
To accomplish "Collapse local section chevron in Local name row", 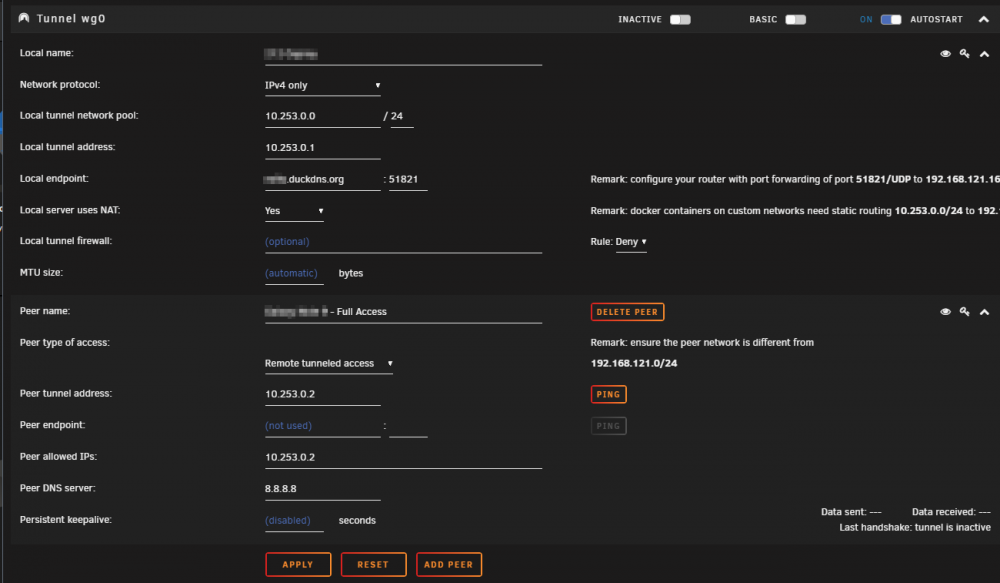I will [984, 54].
